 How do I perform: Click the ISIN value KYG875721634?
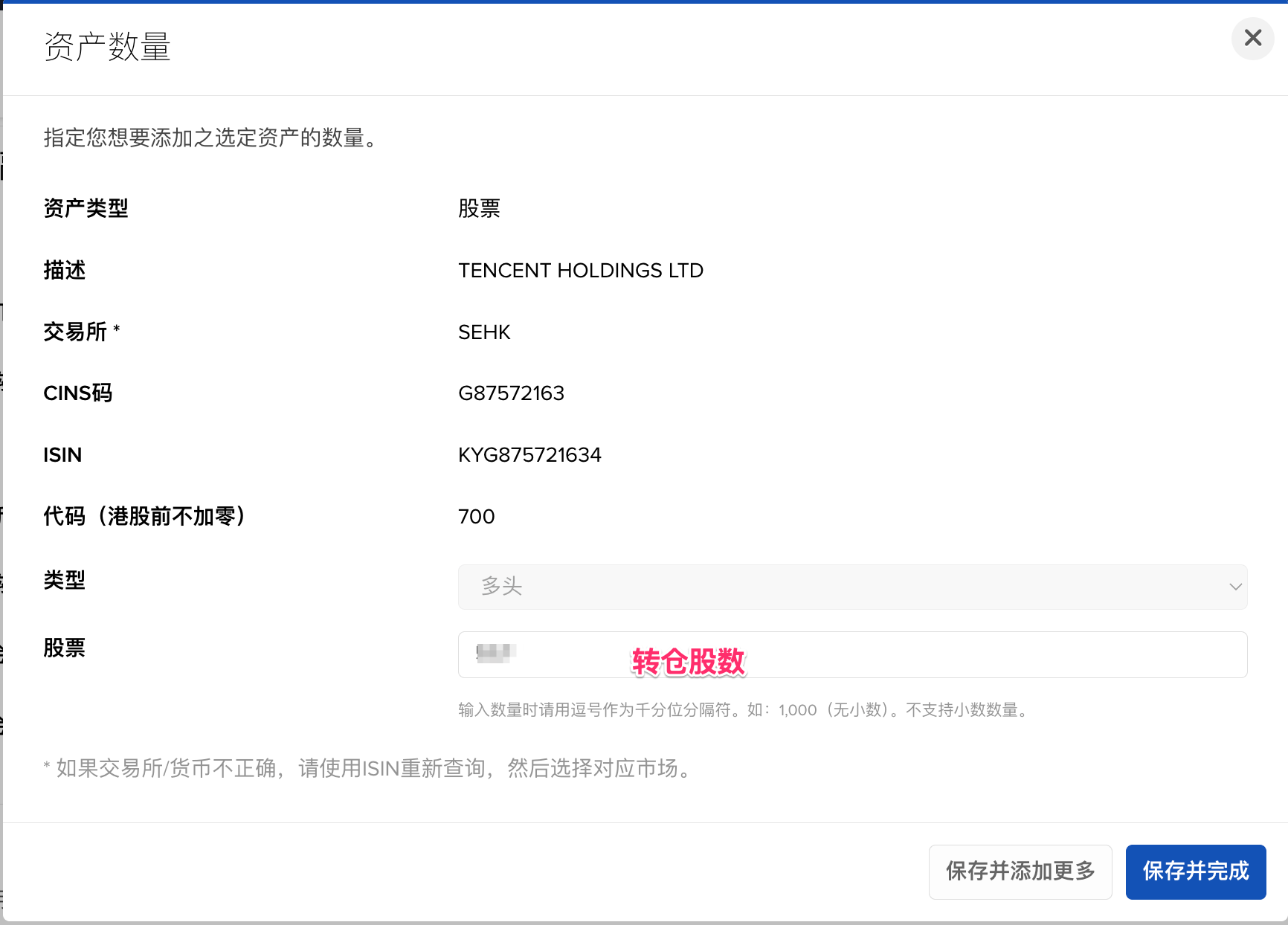tap(529, 455)
